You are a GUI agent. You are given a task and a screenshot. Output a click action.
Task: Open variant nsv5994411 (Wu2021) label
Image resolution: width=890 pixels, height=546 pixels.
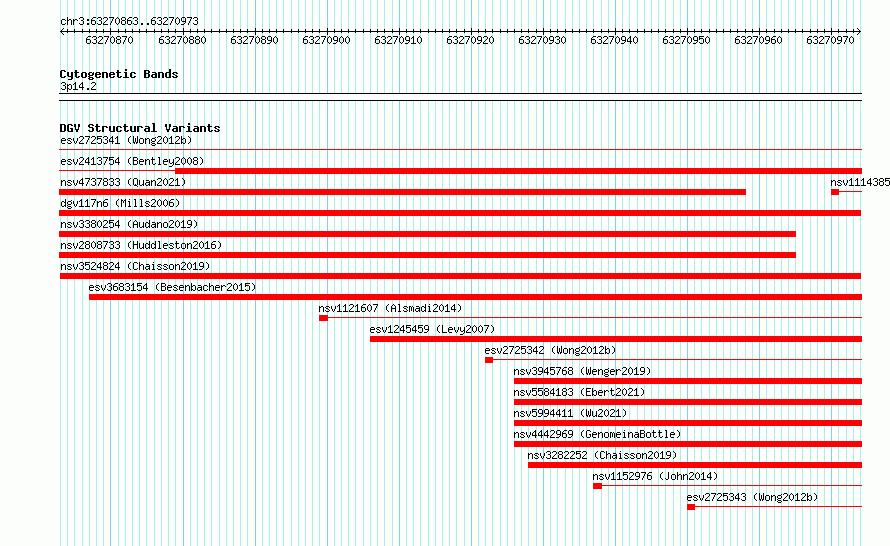tap(570, 413)
